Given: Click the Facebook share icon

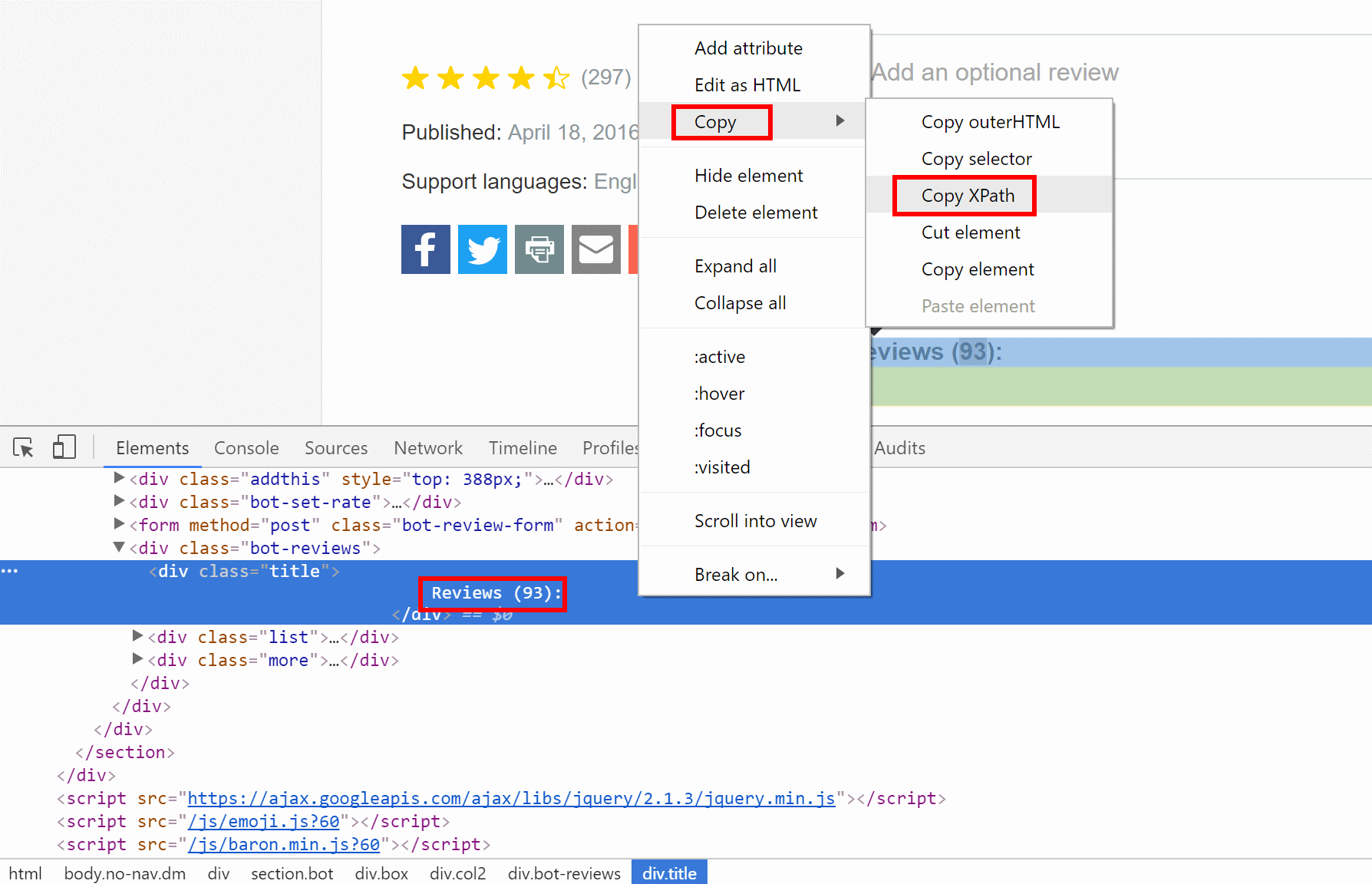Looking at the screenshot, I should tap(425, 249).
